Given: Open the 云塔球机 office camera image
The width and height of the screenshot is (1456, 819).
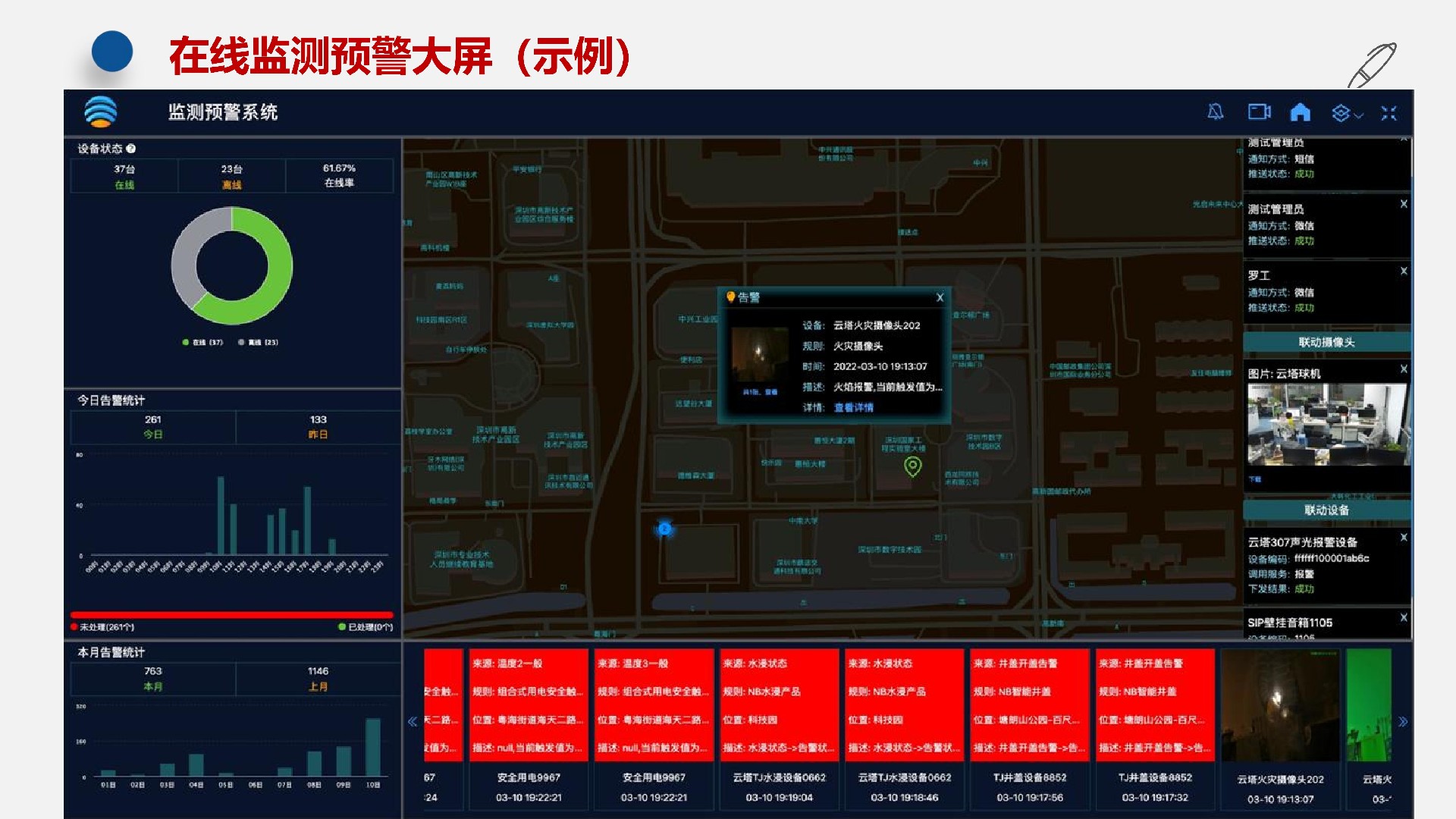Looking at the screenshot, I should [x=1326, y=425].
